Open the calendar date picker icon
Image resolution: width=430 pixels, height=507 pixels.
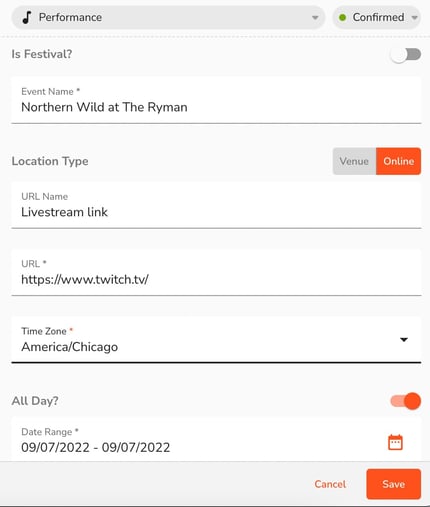click(x=395, y=443)
